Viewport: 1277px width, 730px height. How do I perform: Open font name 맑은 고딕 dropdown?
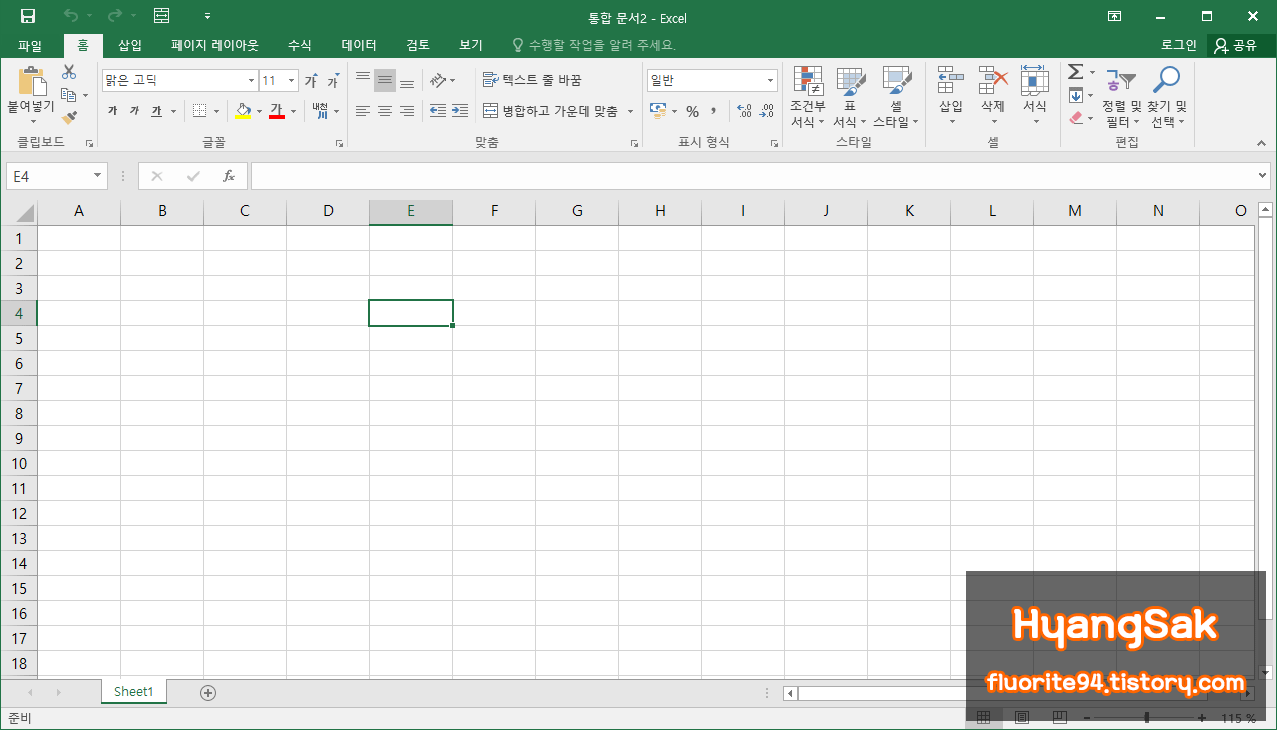coord(251,80)
